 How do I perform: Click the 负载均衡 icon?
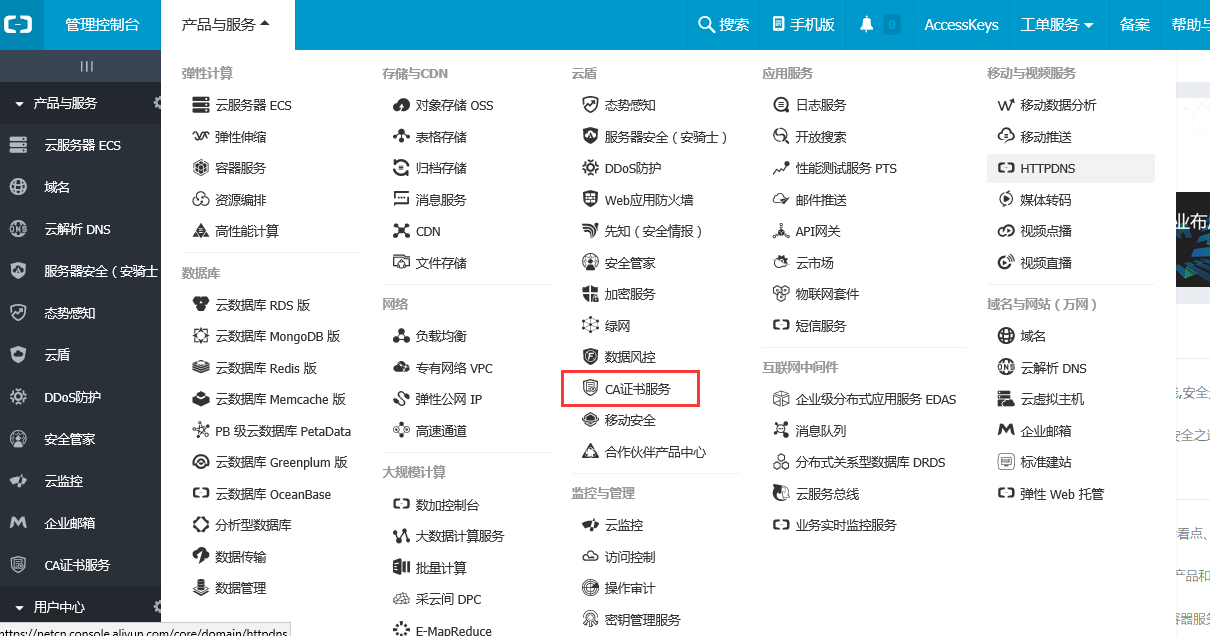point(402,336)
